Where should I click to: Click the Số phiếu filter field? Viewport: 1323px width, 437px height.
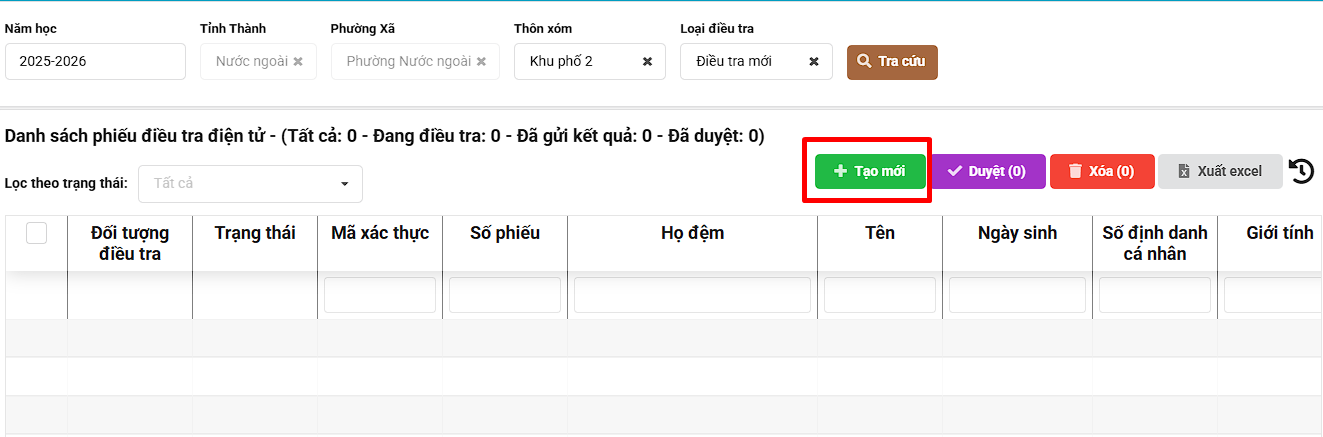[x=505, y=295]
